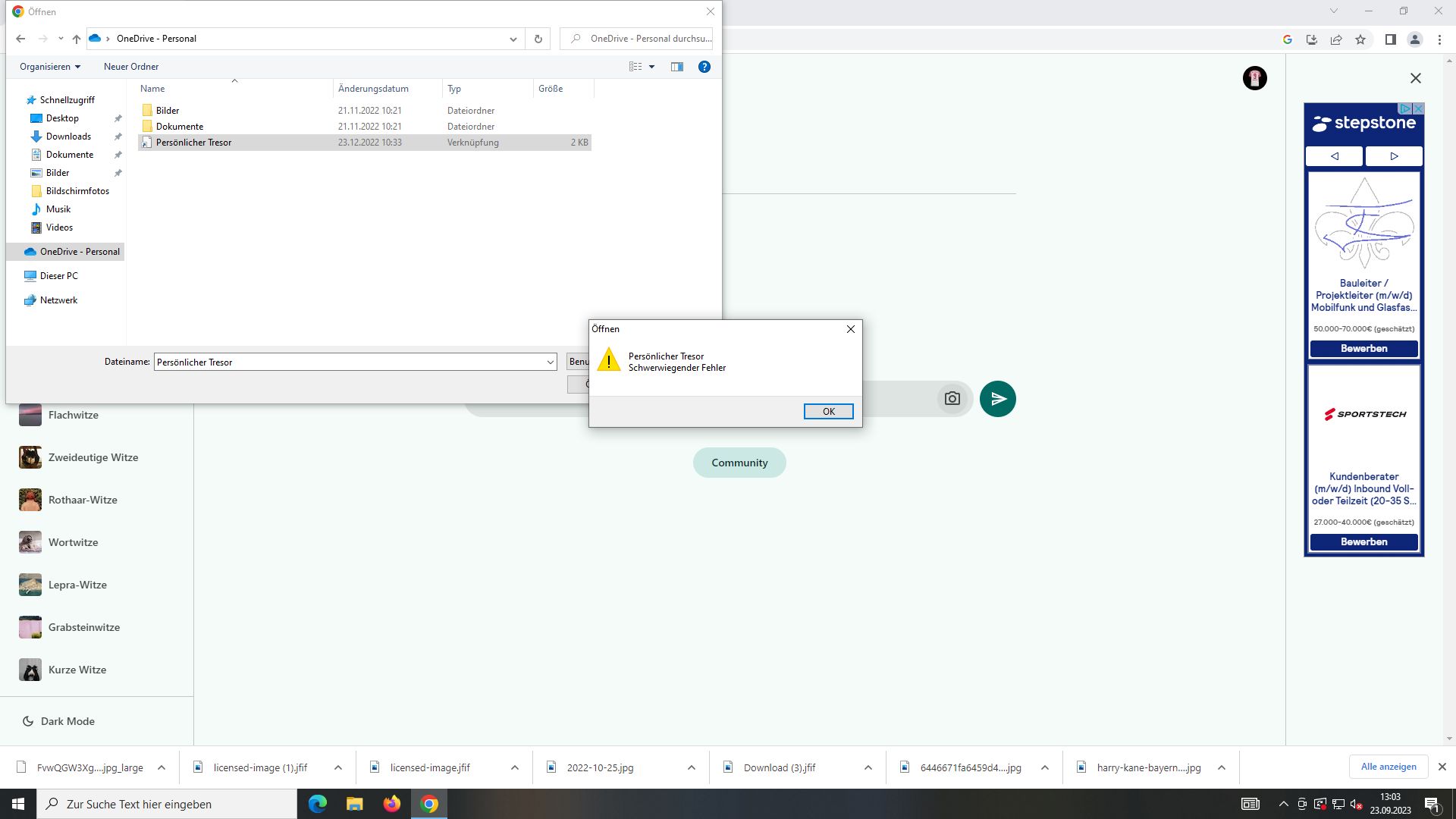1456x819 pixels.
Task: Select Downloads in Schnellzugriff
Action: click(x=68, y=136)
